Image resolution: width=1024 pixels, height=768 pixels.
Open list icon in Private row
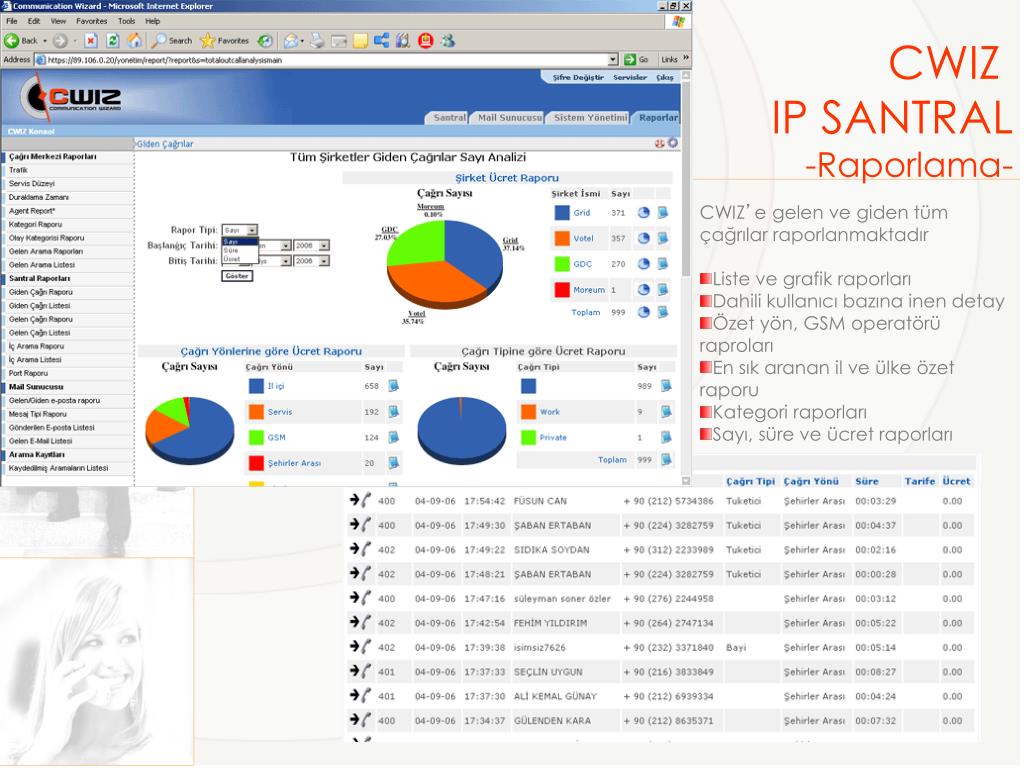tap(666, 437)
